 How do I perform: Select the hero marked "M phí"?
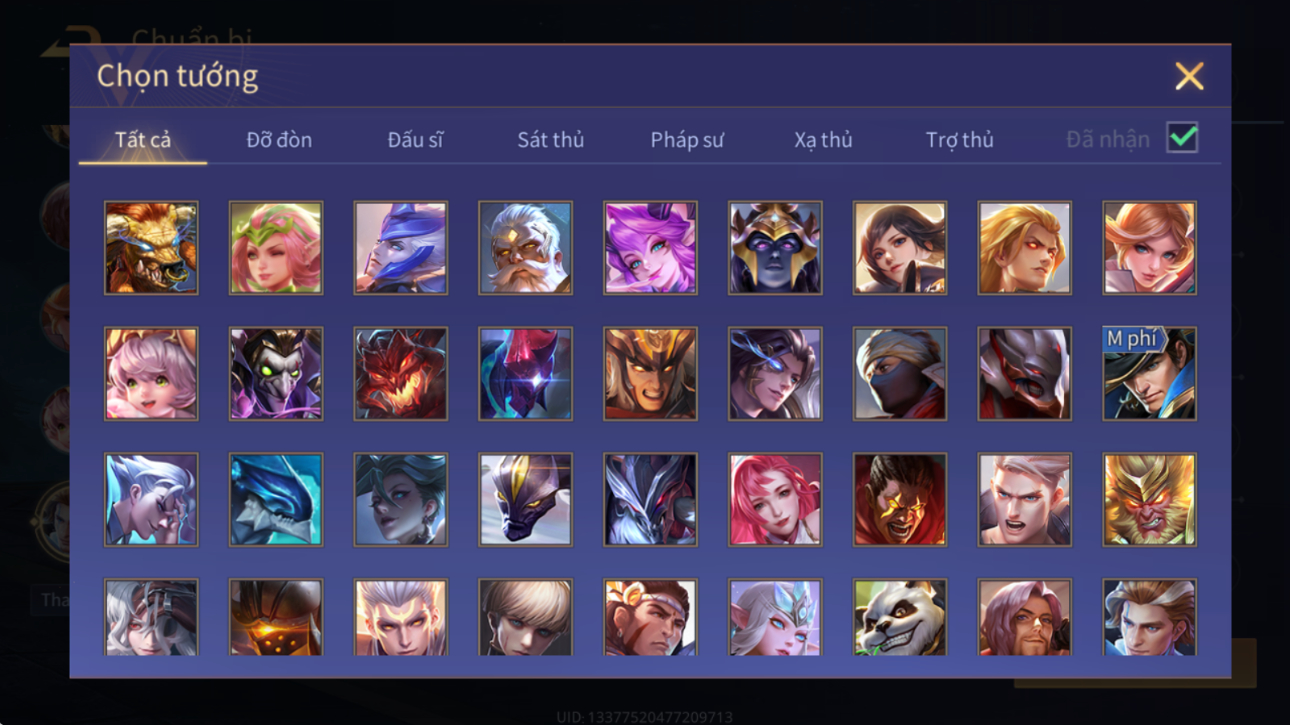1149,374
